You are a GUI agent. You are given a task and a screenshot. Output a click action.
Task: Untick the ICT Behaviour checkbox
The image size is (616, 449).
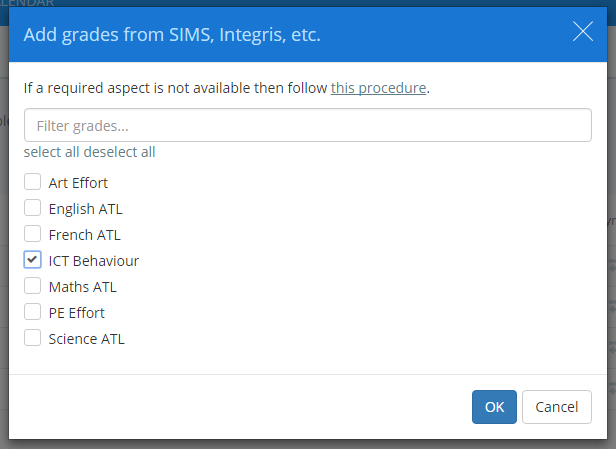click(32, 260)
